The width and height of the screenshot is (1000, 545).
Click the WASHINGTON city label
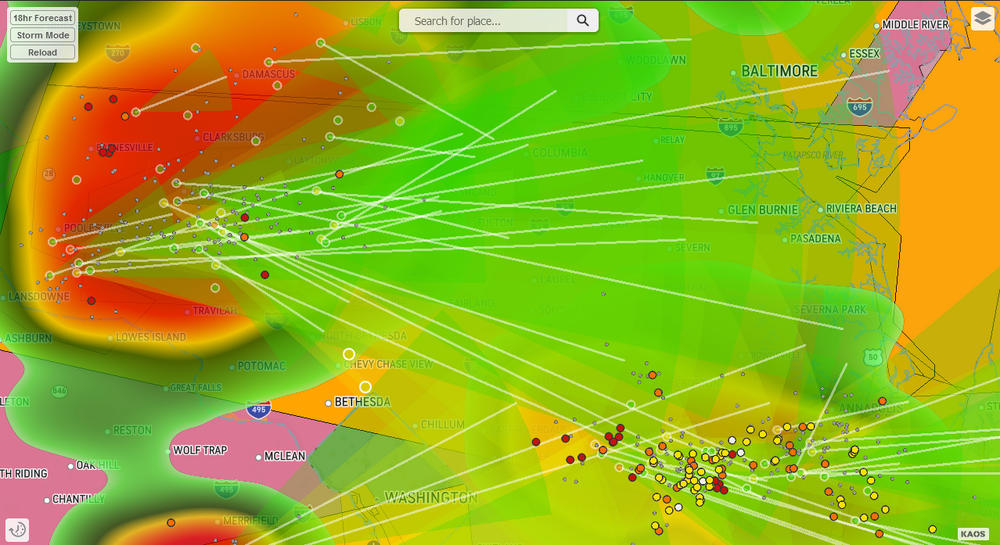point(431,497)
